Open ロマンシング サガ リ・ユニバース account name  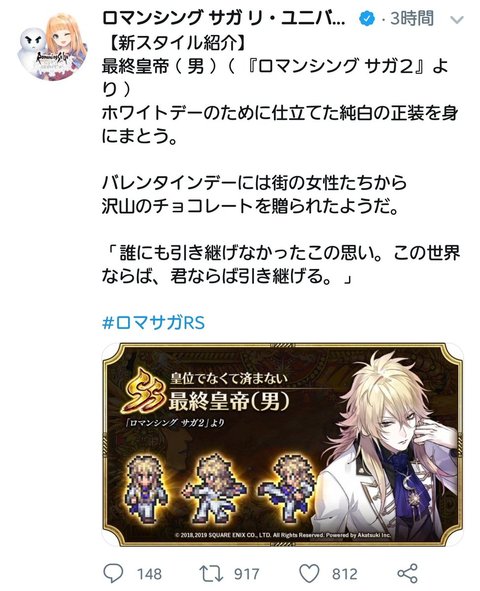pyautogui.click(x=224, y=18)
